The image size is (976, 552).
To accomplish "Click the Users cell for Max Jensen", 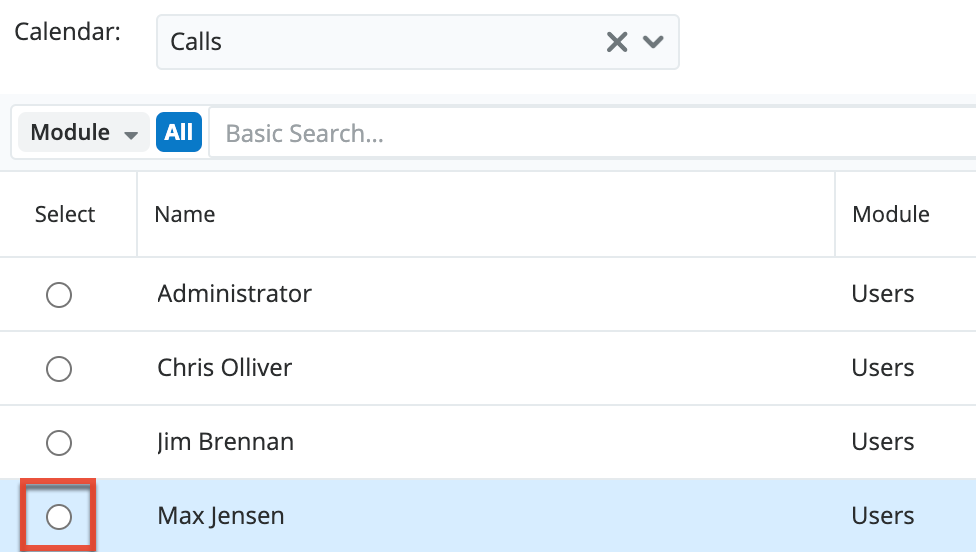I will tap(882, 516).
